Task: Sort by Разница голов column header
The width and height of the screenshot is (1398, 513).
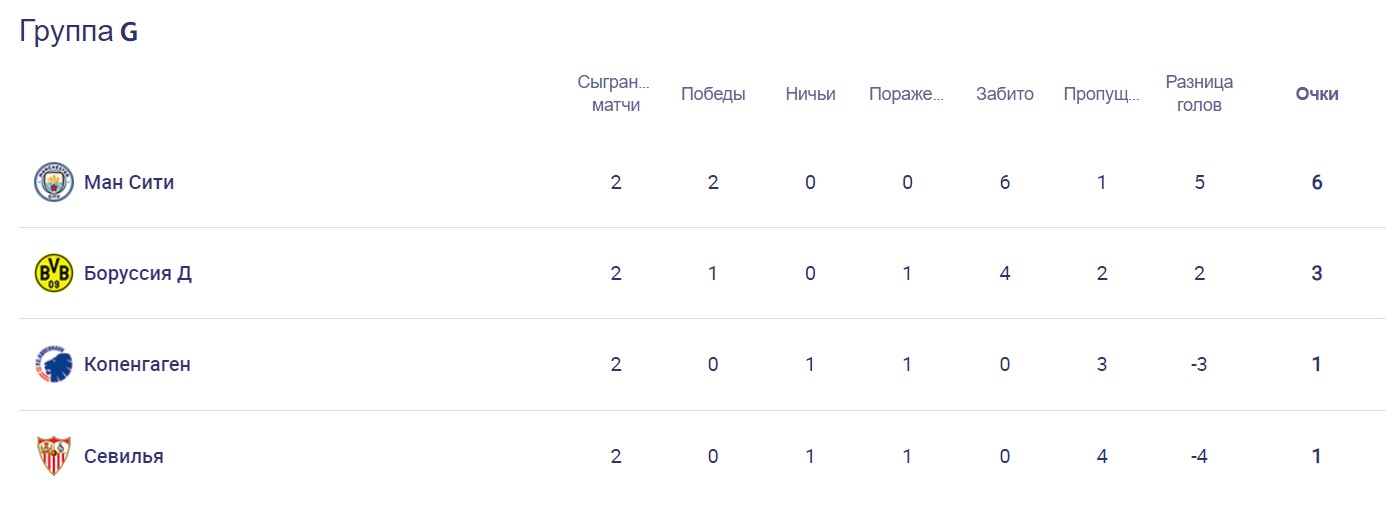Action: click(1199, 93)
